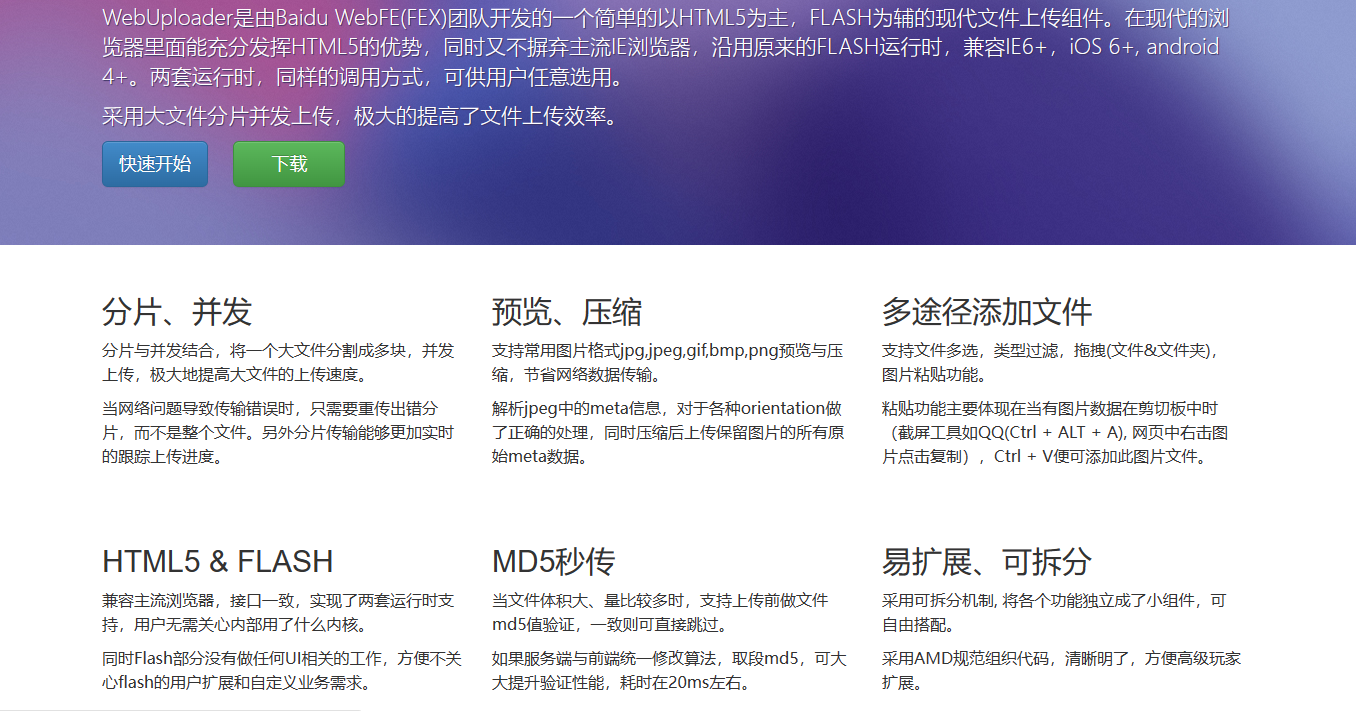Click paragraph starting with 支持常用图片格式
The width and height of the screenshot is (1356, 711).
[667, 363]
